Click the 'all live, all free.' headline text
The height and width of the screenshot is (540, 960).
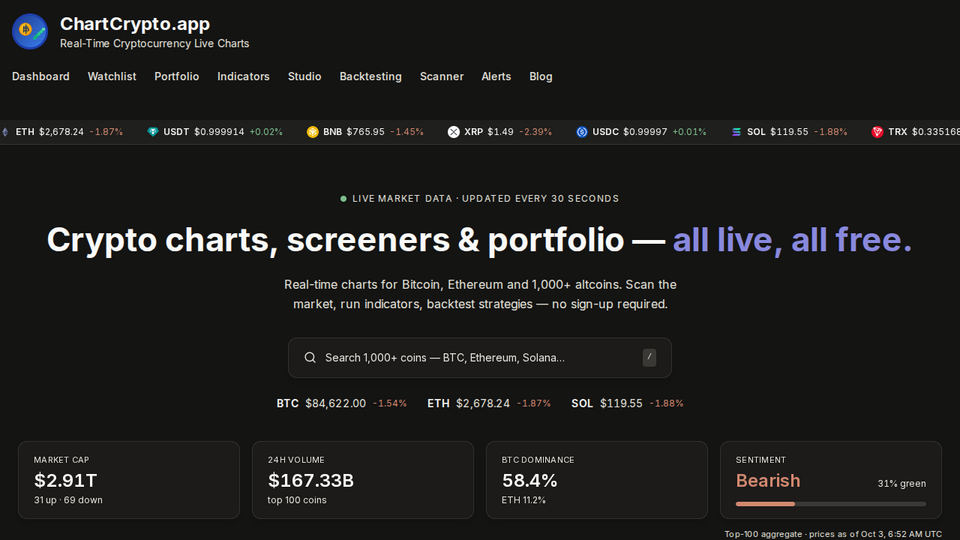point(792,239)
